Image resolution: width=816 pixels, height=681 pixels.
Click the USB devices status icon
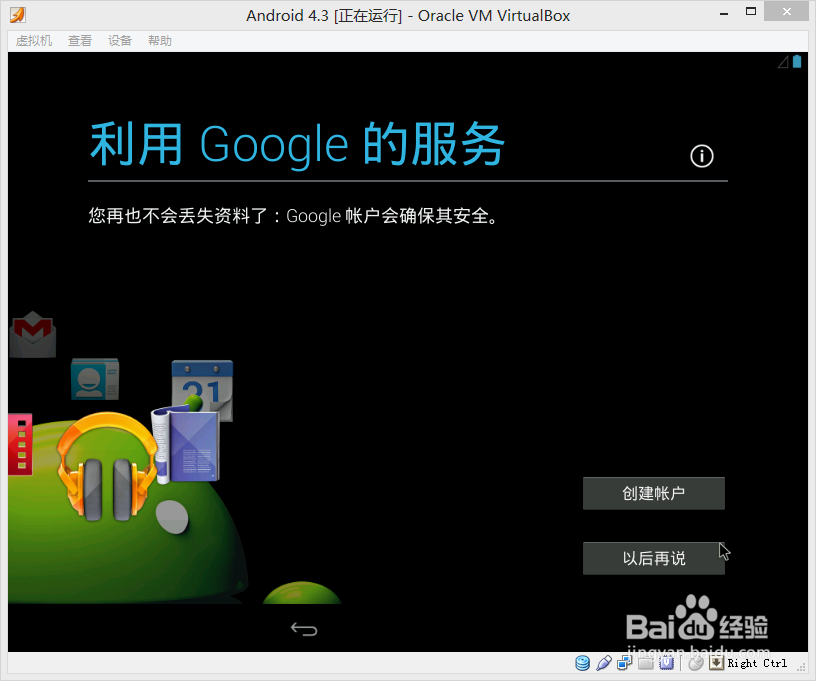(604, 663)
